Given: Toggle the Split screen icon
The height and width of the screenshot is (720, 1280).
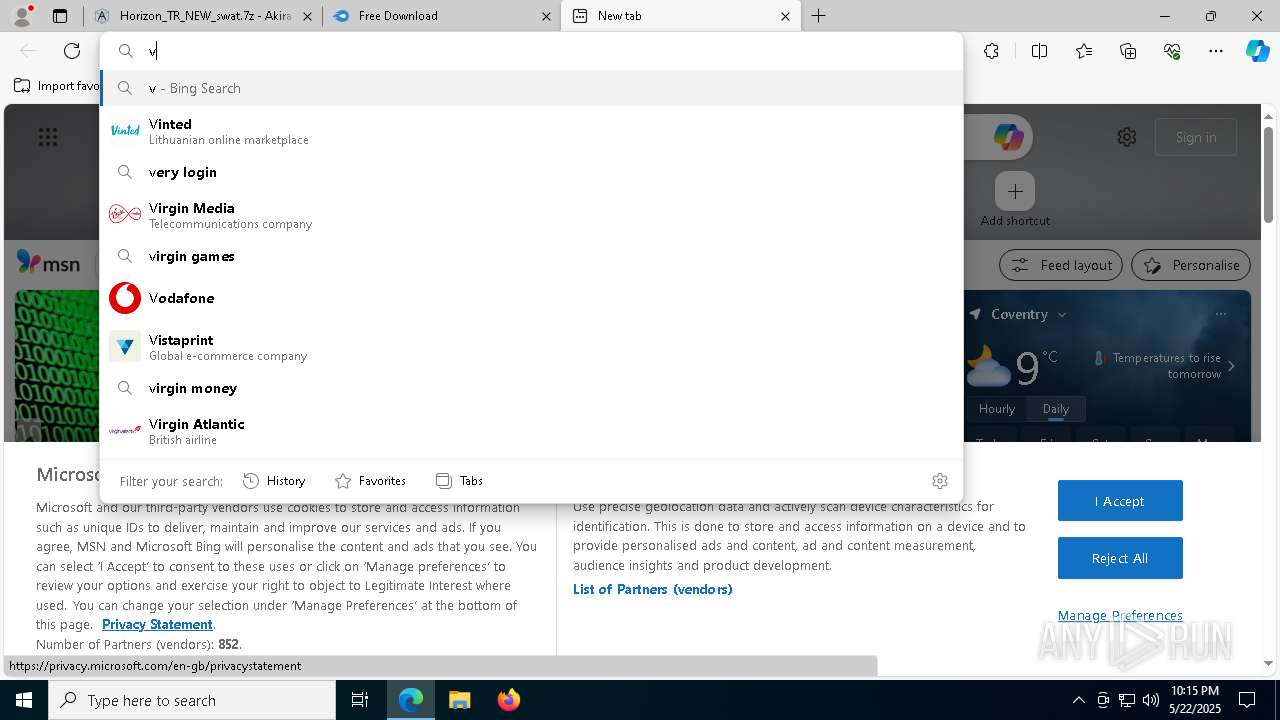Looking at the screenshot, I should pyautogui.click(x=1039, y=51).
